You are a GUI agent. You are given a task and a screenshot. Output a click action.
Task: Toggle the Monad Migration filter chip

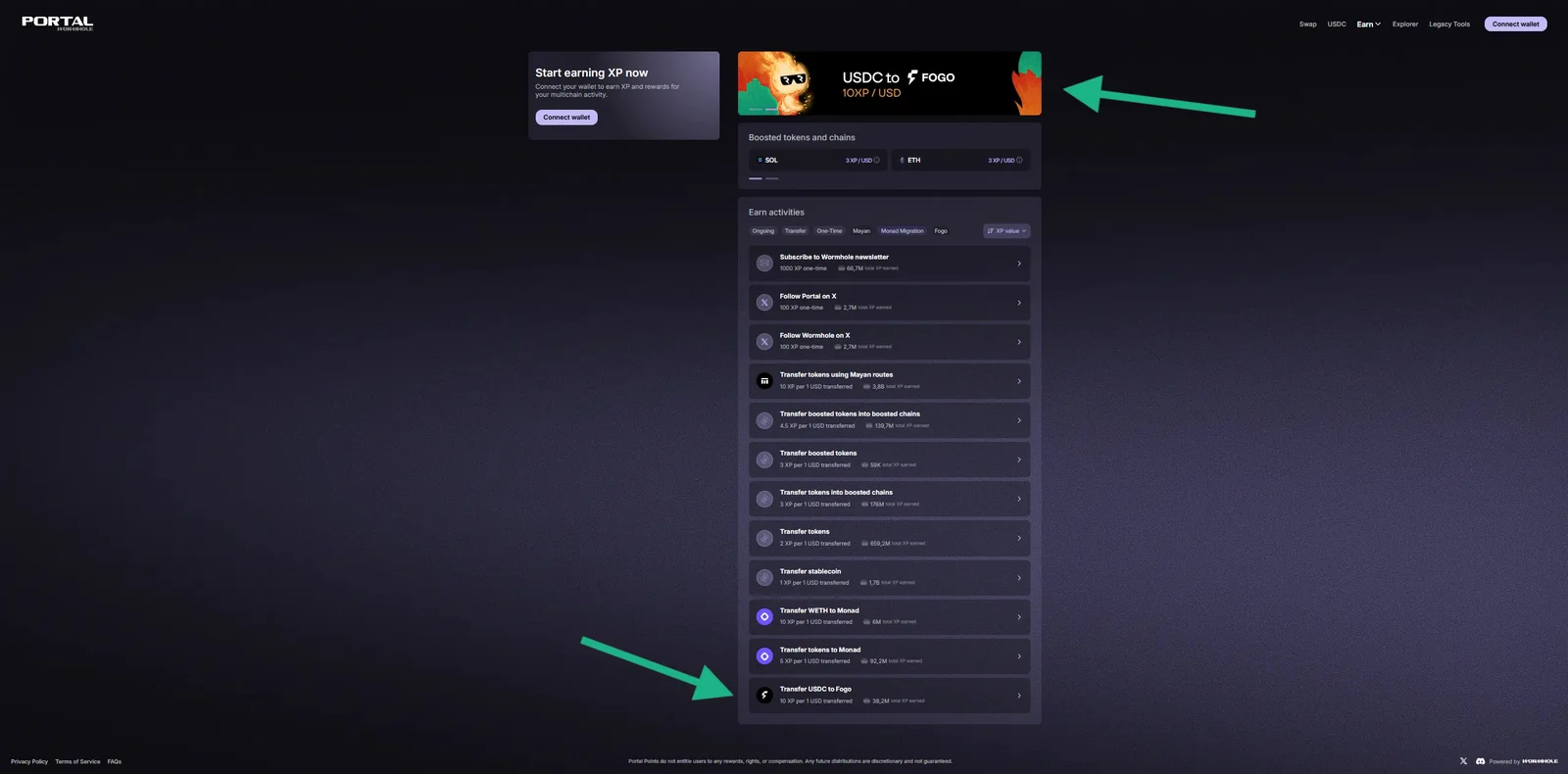pyautogui.click(x=902, y=231)
